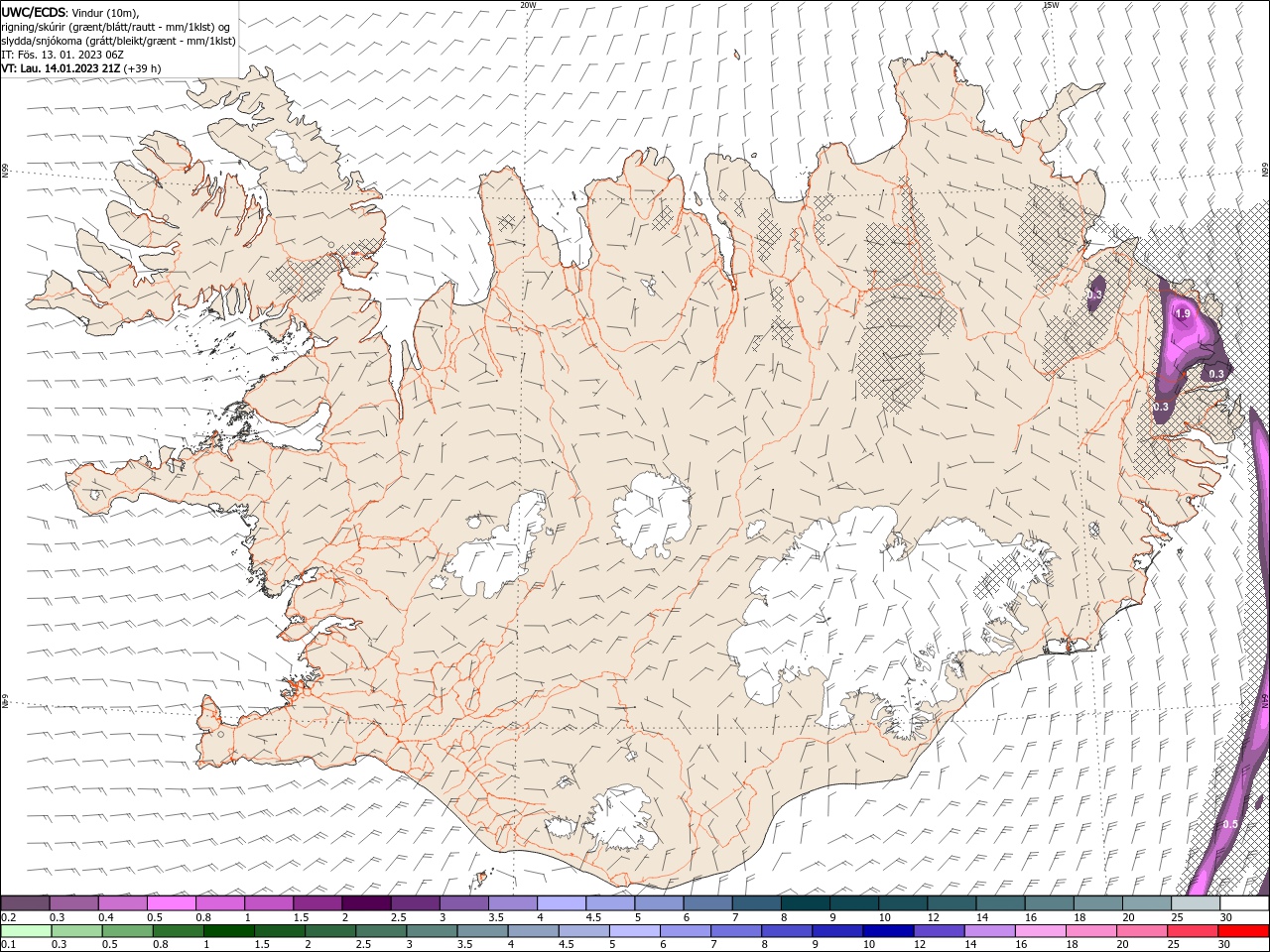Select the royal blue swatch at 9, lower legend
This screenshot has height=952, width=1270.
[836, 931]
